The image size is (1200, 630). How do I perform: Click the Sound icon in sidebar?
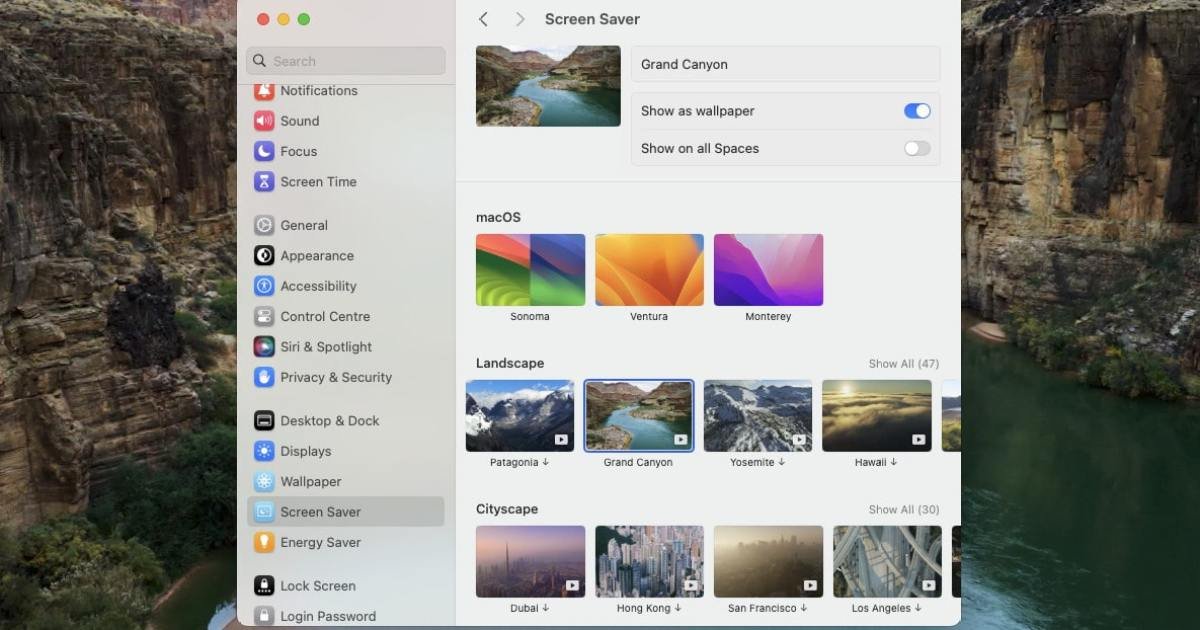[263, 121]
